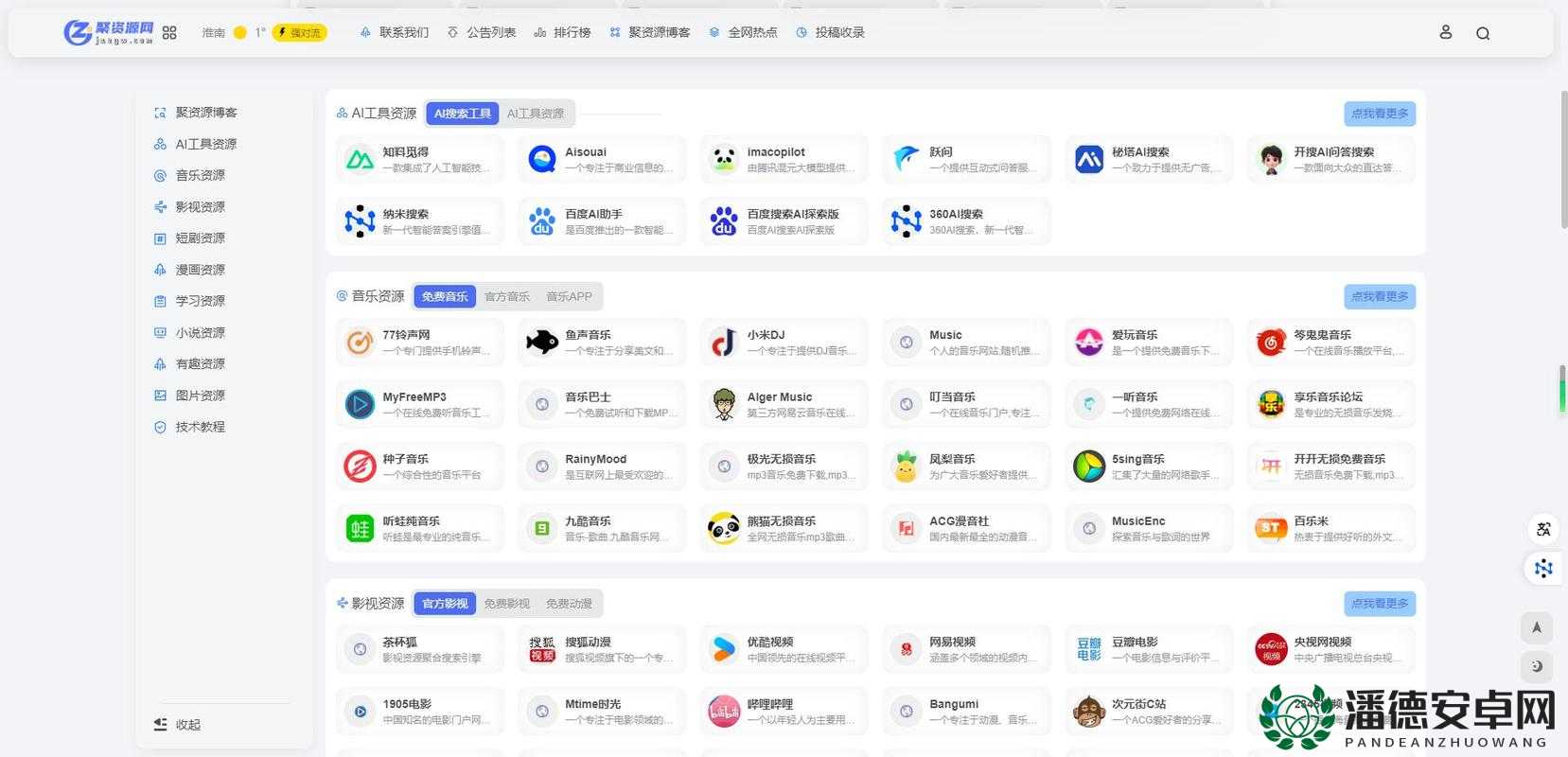
Task: Switch to the 官方影视 tab
Action: pyautogui.click(x=445, y=604)
